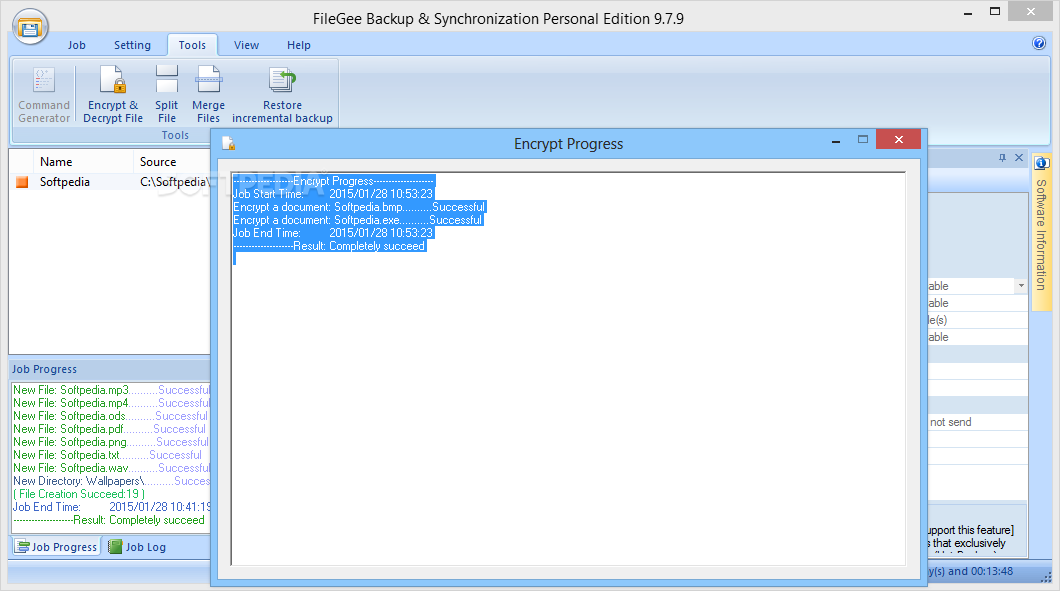Open Encrypt & Decrypt File tool
The image size is (1060, 591).
tap(113, 94)
